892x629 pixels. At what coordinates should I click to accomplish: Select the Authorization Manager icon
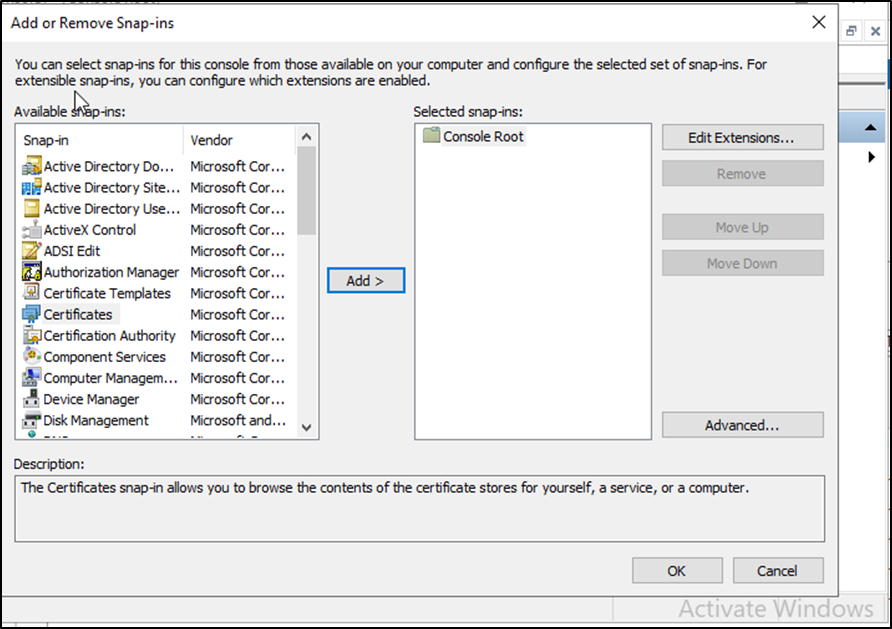[x=31, y=272]
